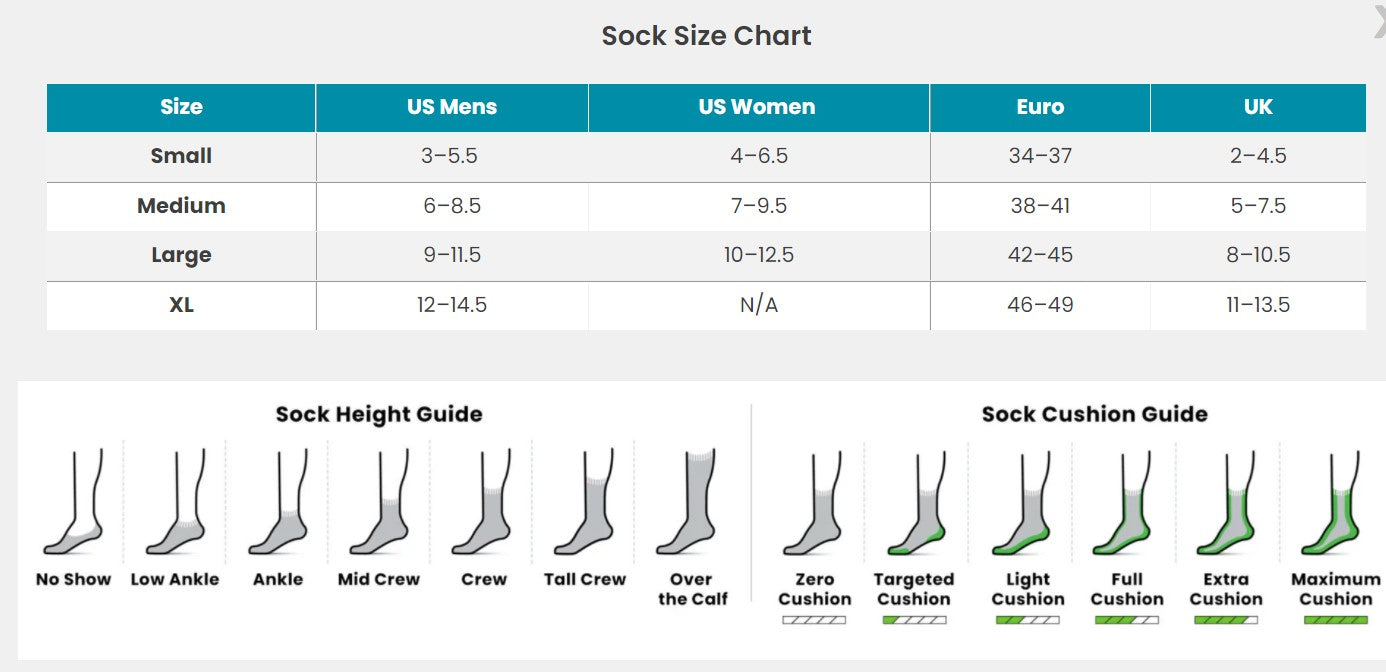This screenshot has width=1386, height=672.
Task: Select the Euro column header
Action: point(1040,107)
